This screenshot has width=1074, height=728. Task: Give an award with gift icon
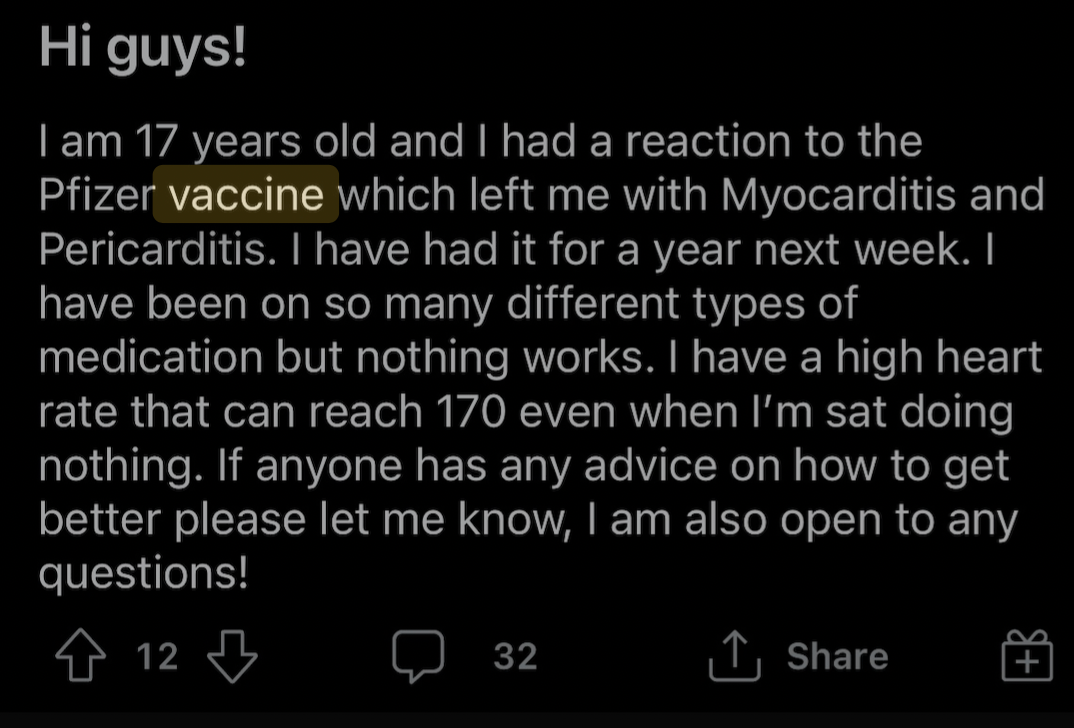click(x=1027, y=655)
